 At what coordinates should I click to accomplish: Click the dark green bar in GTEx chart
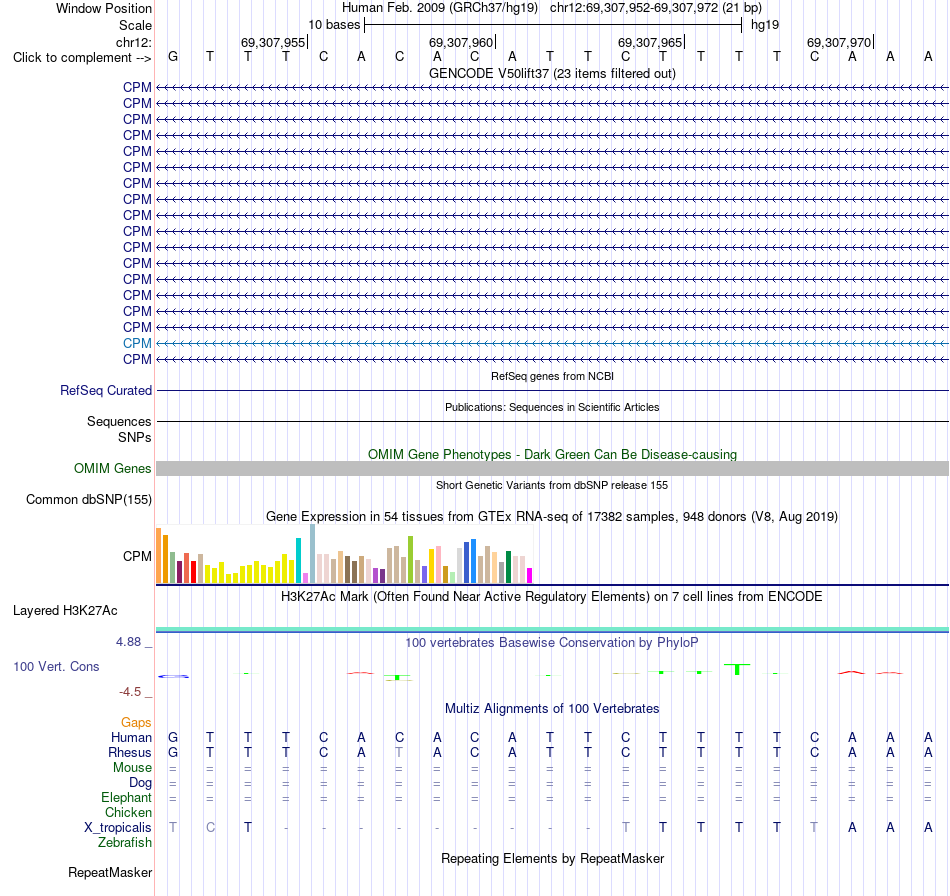(508, 567)
